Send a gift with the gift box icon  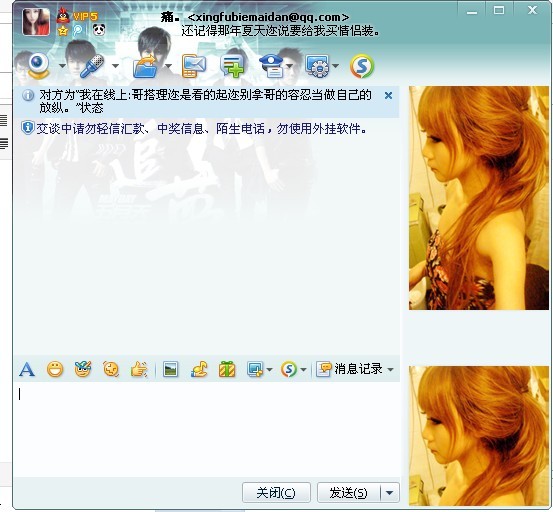point(227,370)
